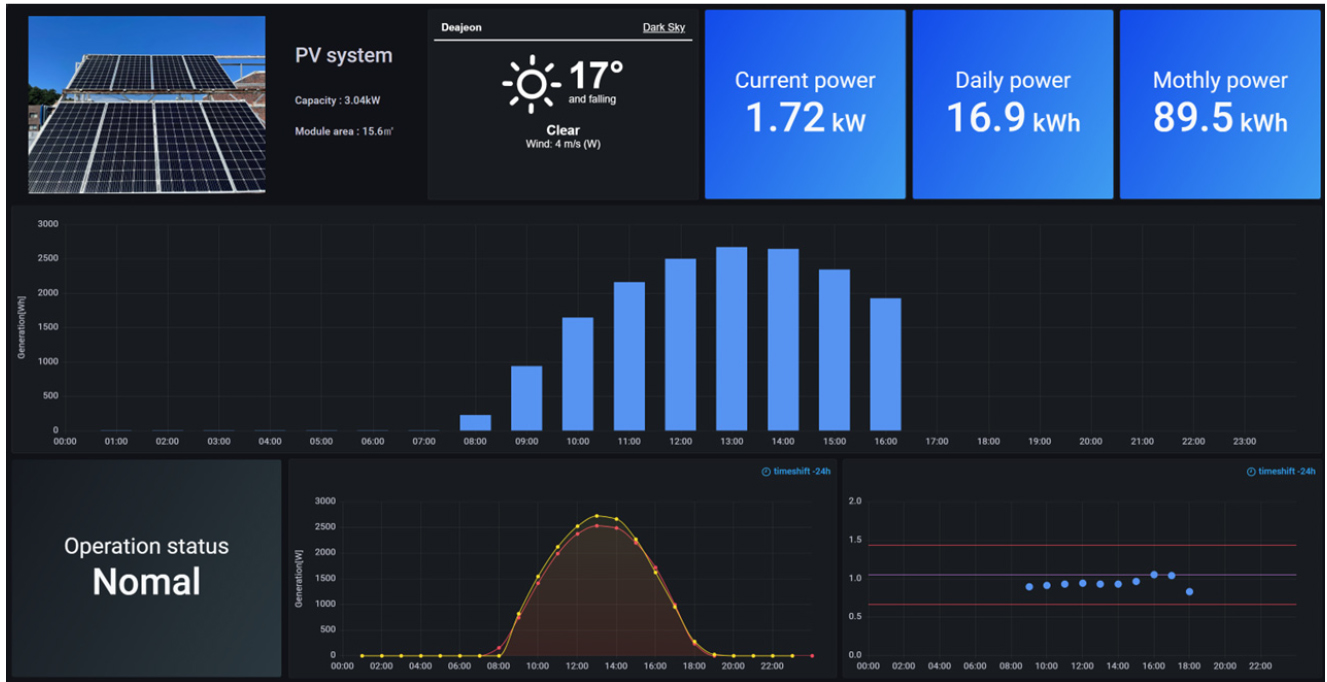Click the lower red threshold line

tap(1082, 604)
